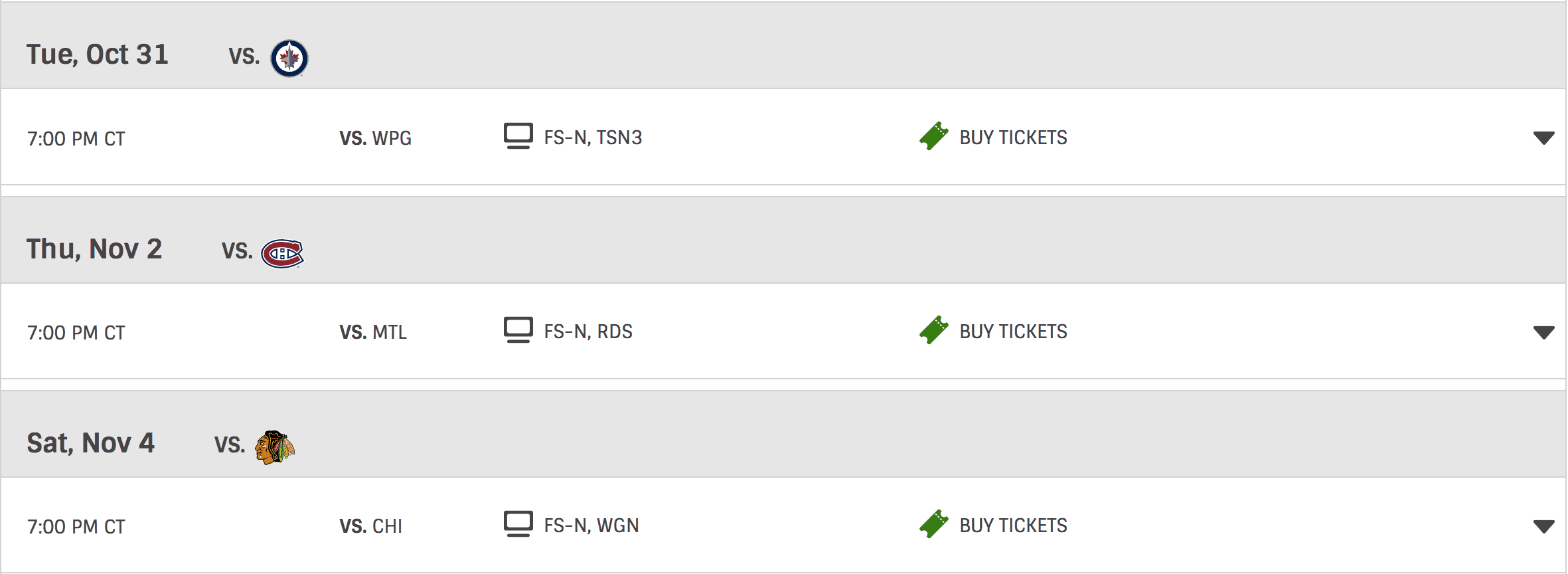This screenshot has height=574, width=1568.
Task: Click the Winnipeg Jets team logo
Action: coord(289,58)
